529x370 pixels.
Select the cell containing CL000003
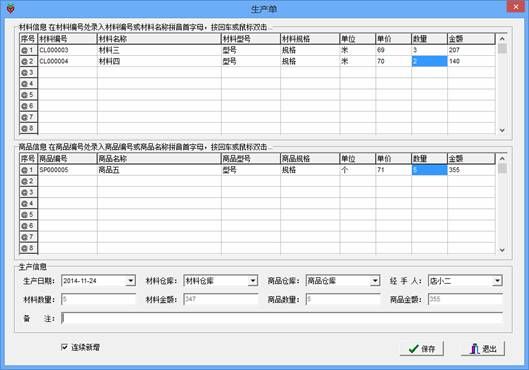(x=67, y=50)
